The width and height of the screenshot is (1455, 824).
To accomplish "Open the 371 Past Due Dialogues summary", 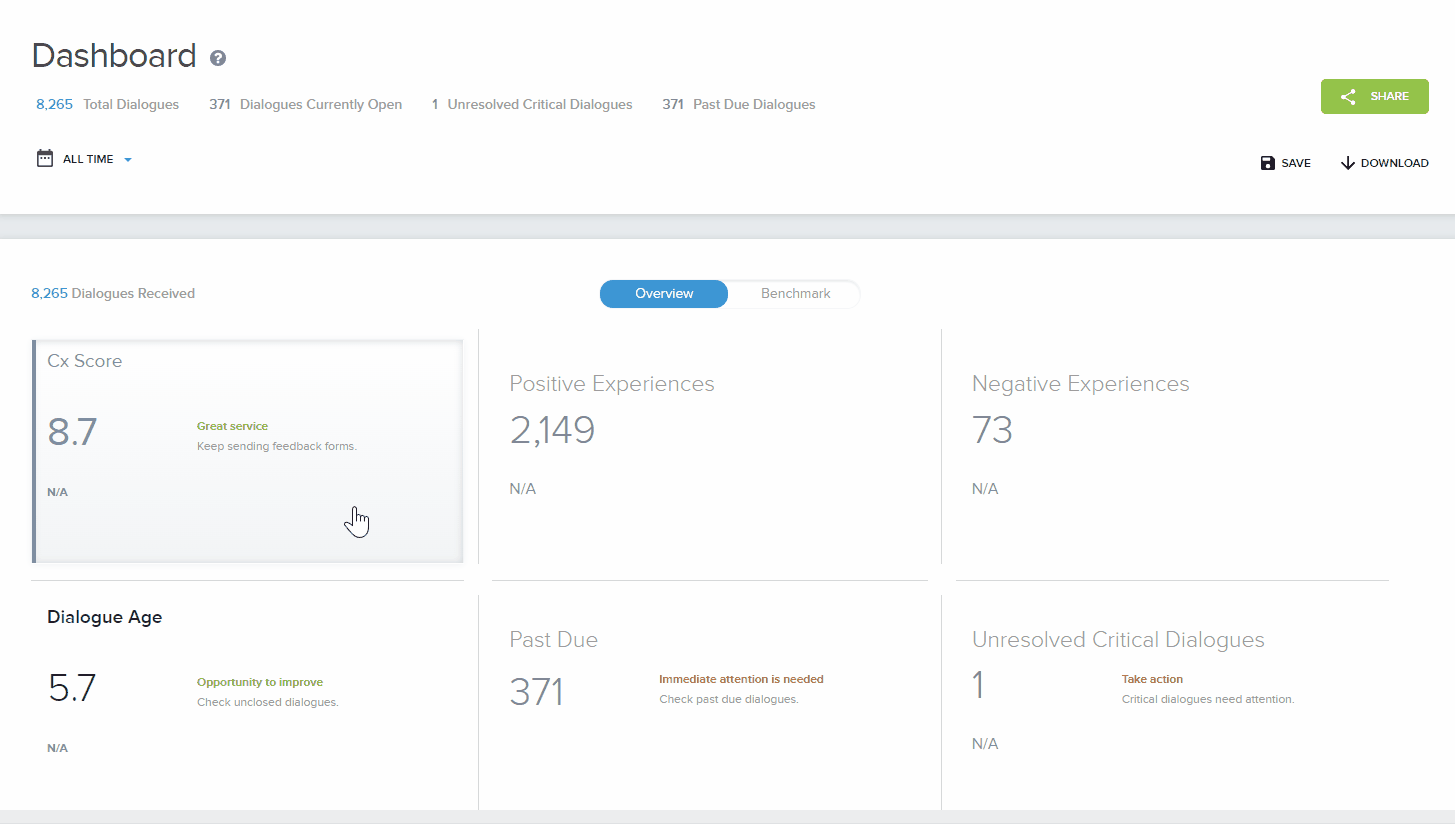I will (738, 103).
